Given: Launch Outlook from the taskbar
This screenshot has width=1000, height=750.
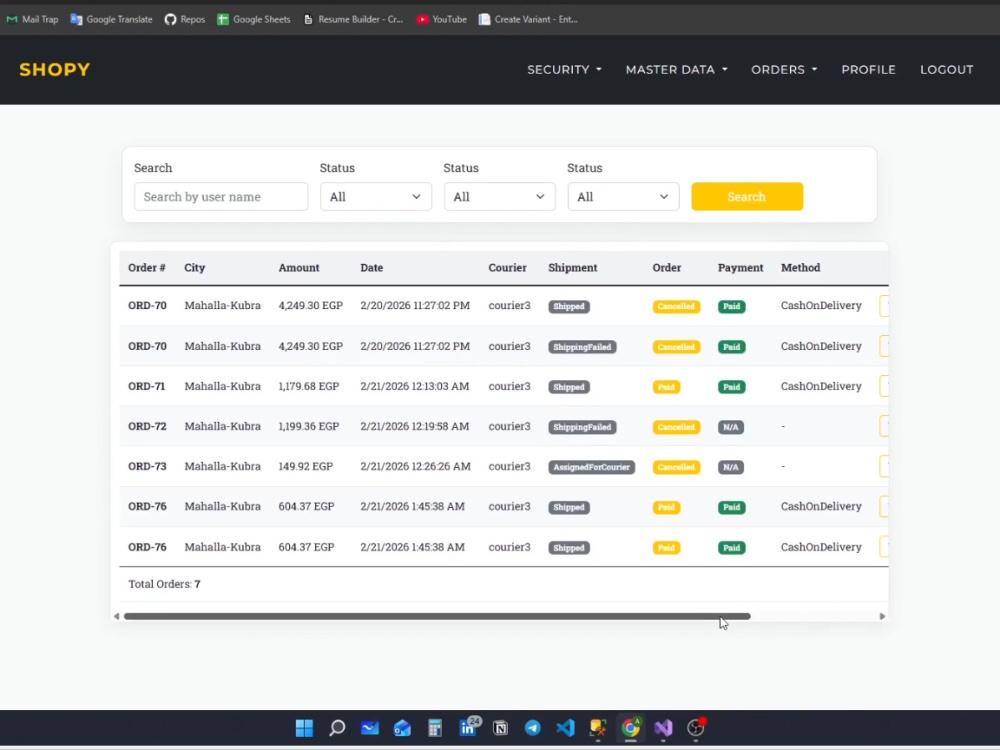Looking at the screenshot, I should point(402,728).
